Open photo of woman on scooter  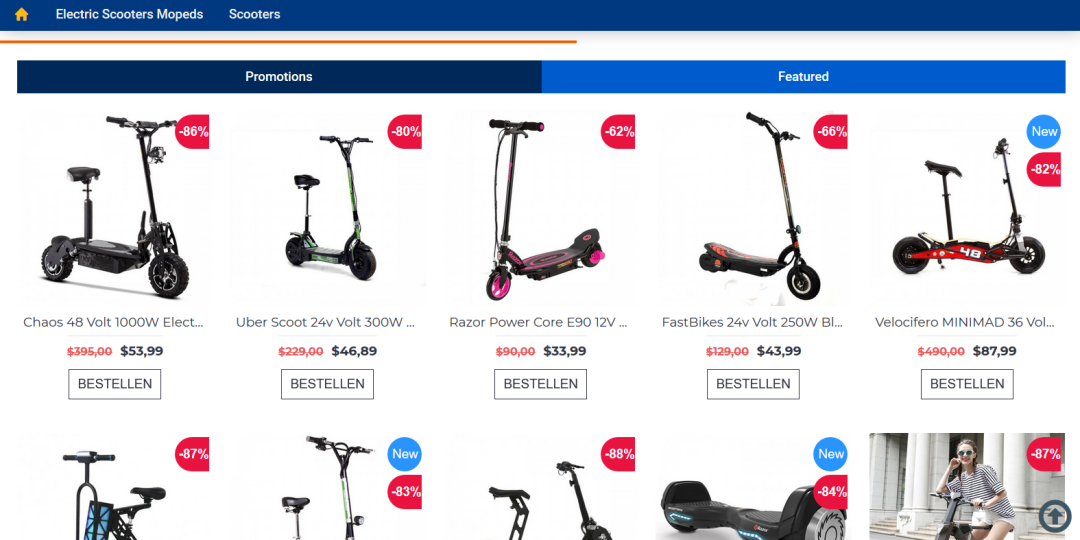[x=967, y=486]
